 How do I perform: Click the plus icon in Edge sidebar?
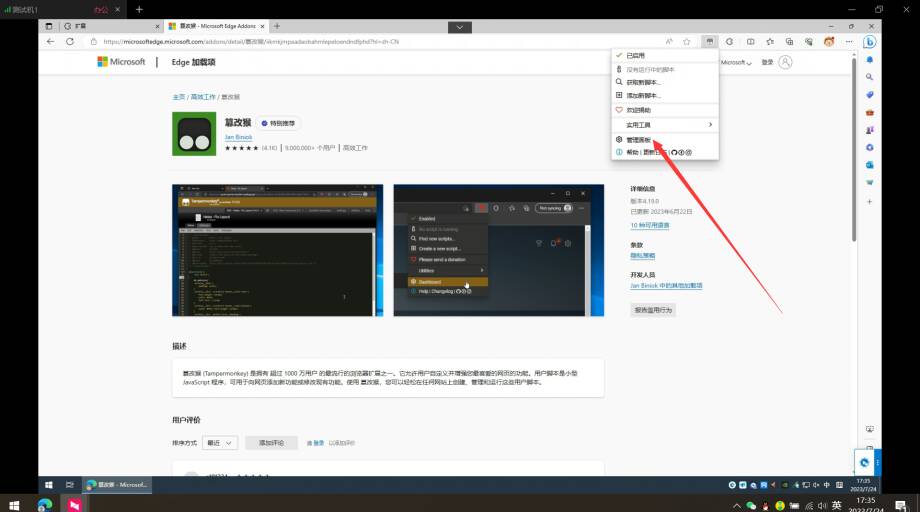pyautogui.click(x=870, y=201)
